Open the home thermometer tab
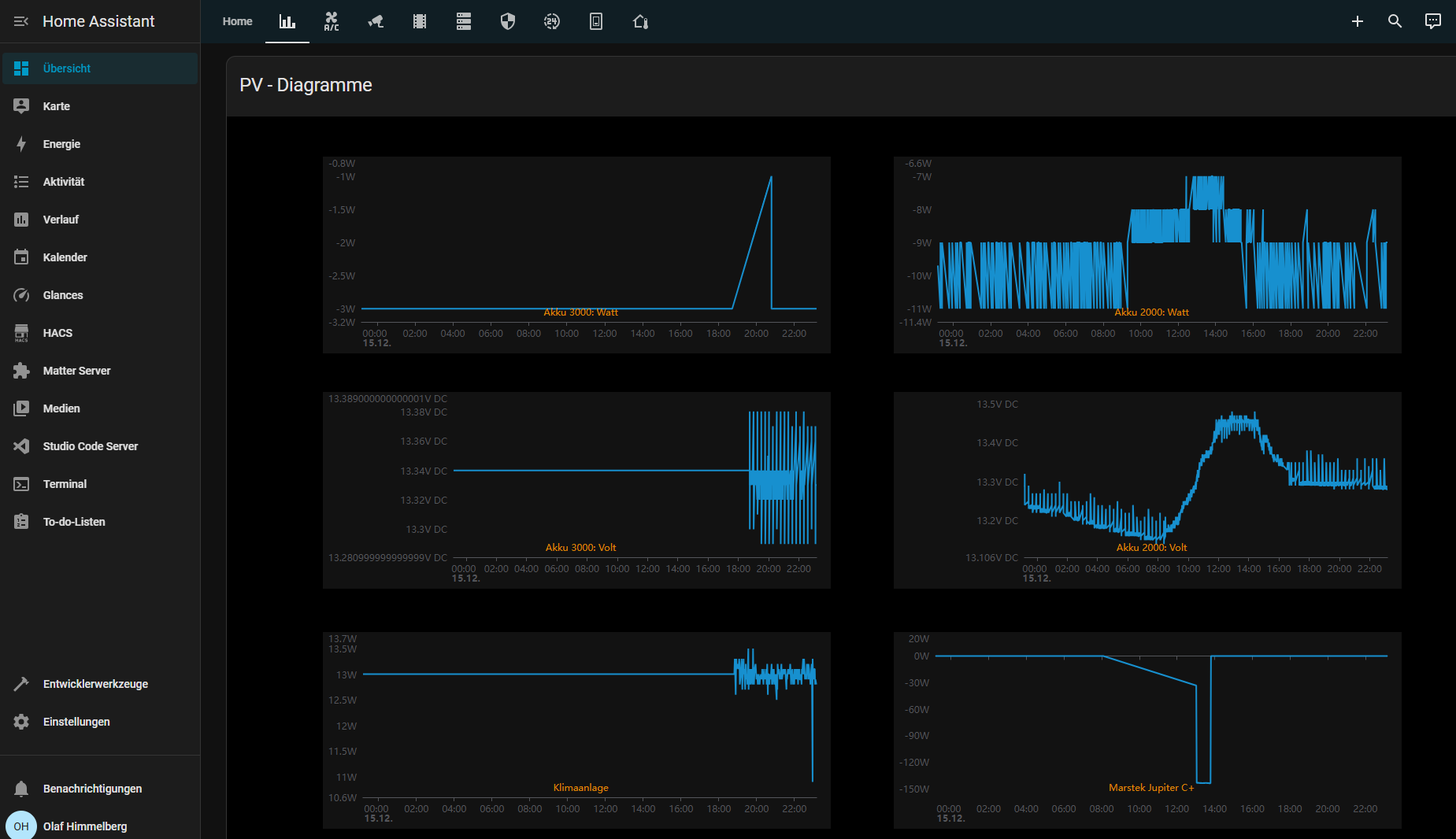 coord(640,22)
